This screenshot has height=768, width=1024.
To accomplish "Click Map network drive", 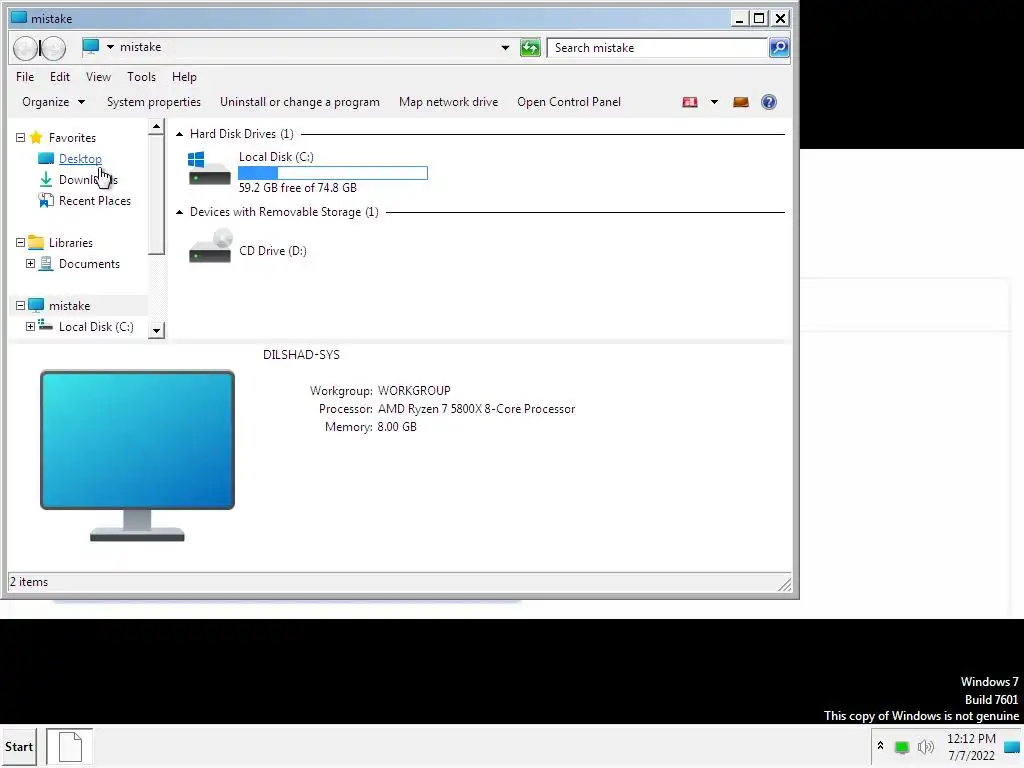I will click(x=449, y=102).
